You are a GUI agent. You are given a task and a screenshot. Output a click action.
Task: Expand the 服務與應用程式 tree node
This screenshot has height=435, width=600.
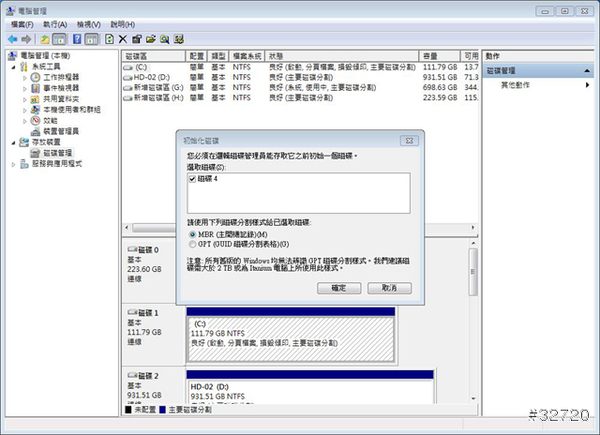[x=12, y=163]
